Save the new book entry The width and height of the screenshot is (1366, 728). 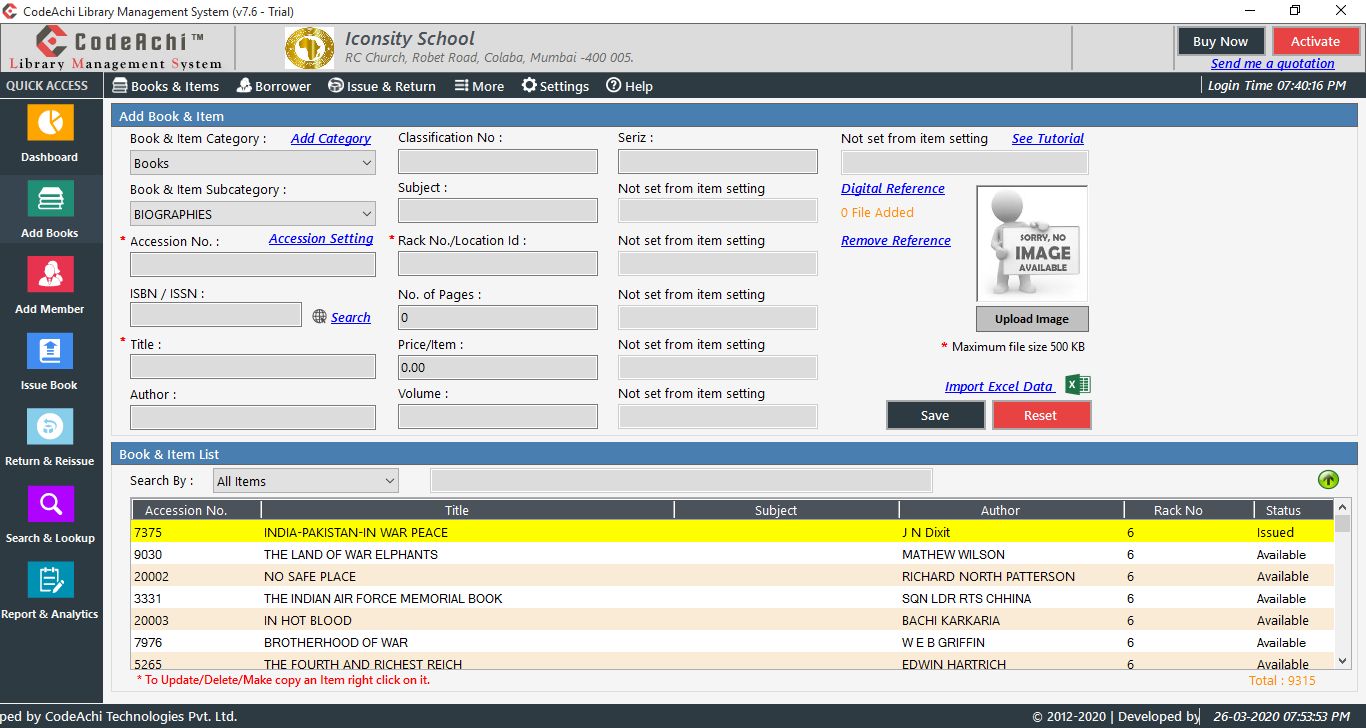tap(934, 415)
